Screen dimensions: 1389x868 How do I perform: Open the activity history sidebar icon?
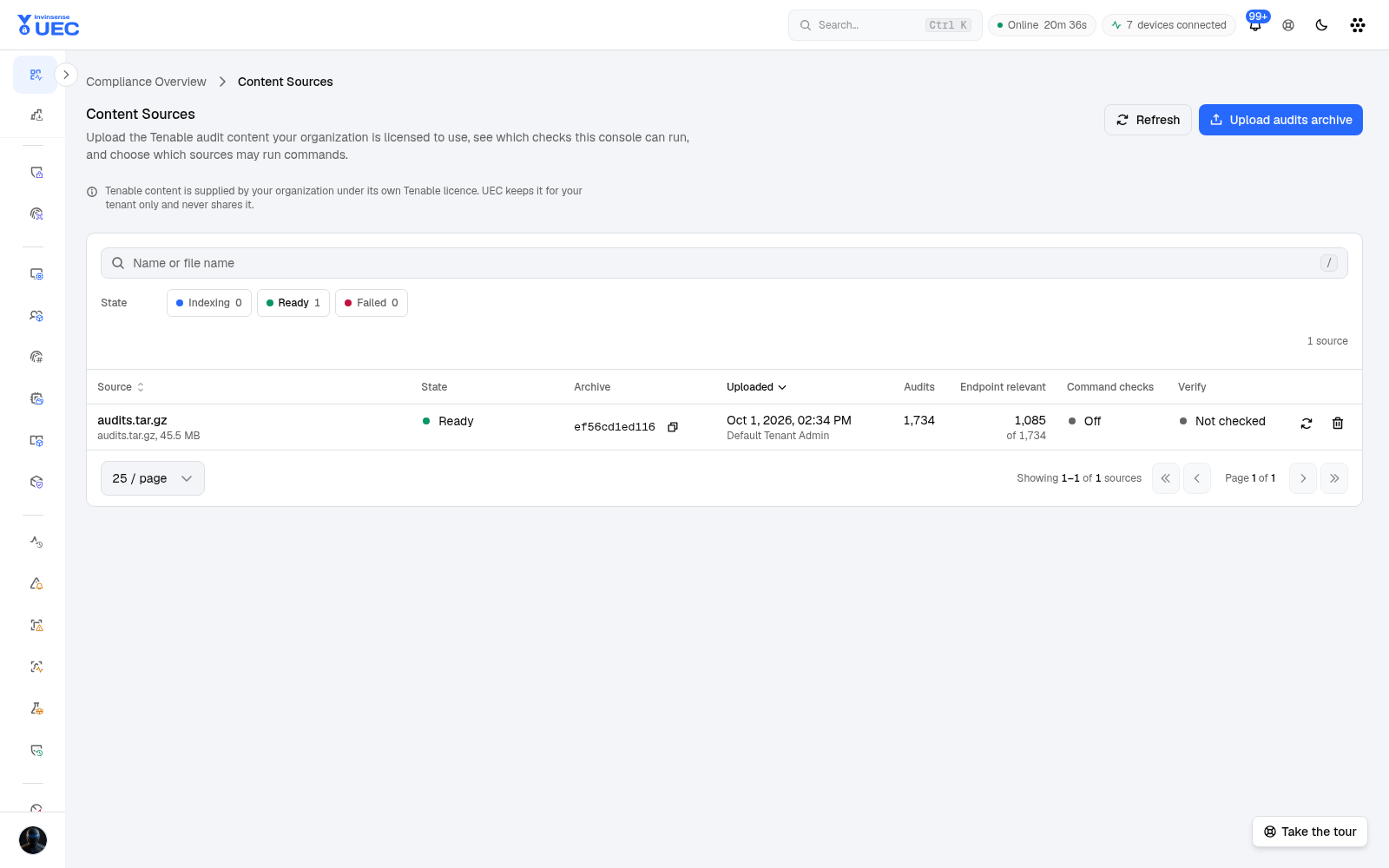pyautogui.click(x=36, y=542)
